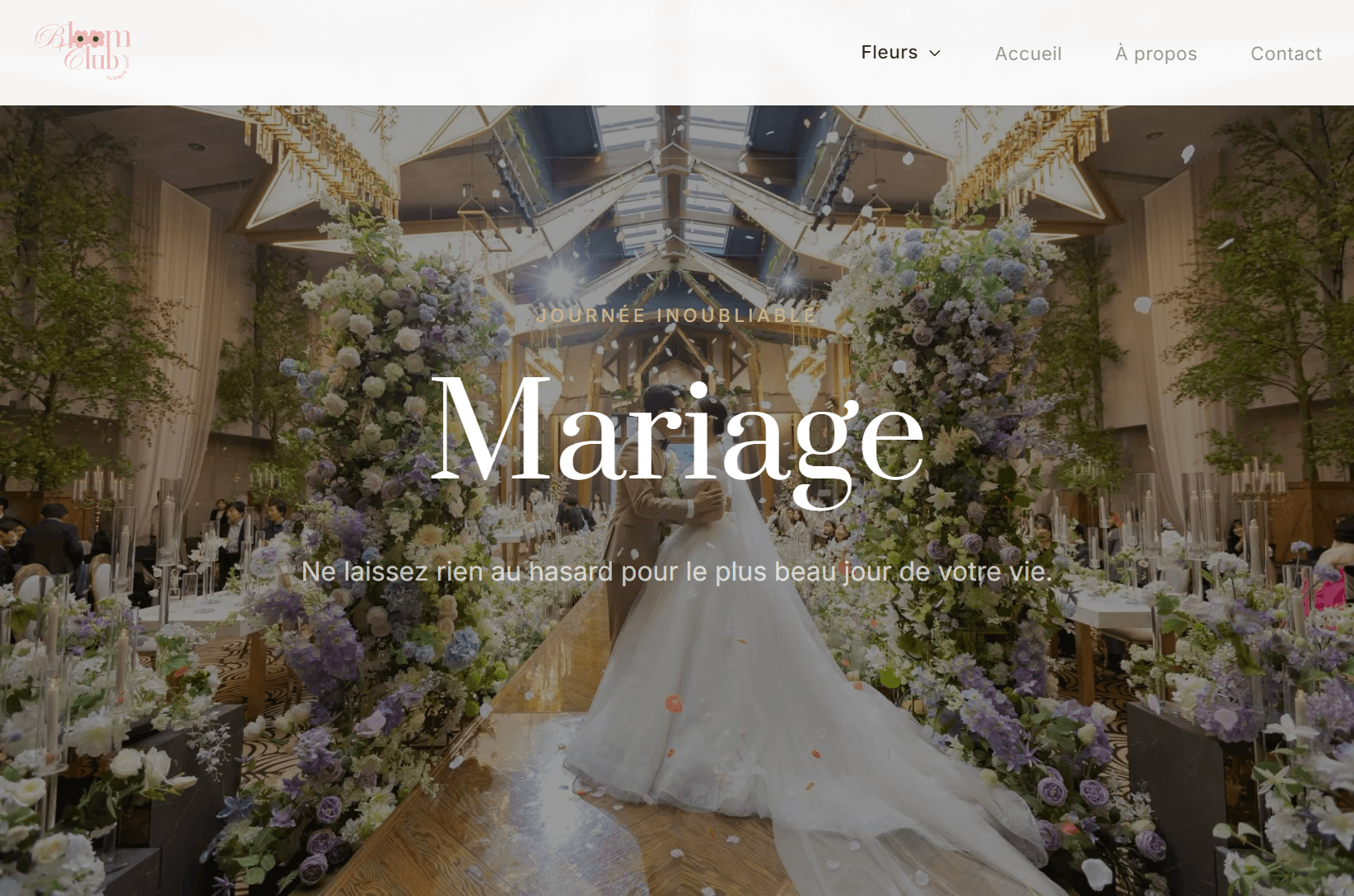This screenshot has height=896, width=1354.
Task: Select the JOURNÉE INOUBLIABLE label
Action: [x=675, y=315]
